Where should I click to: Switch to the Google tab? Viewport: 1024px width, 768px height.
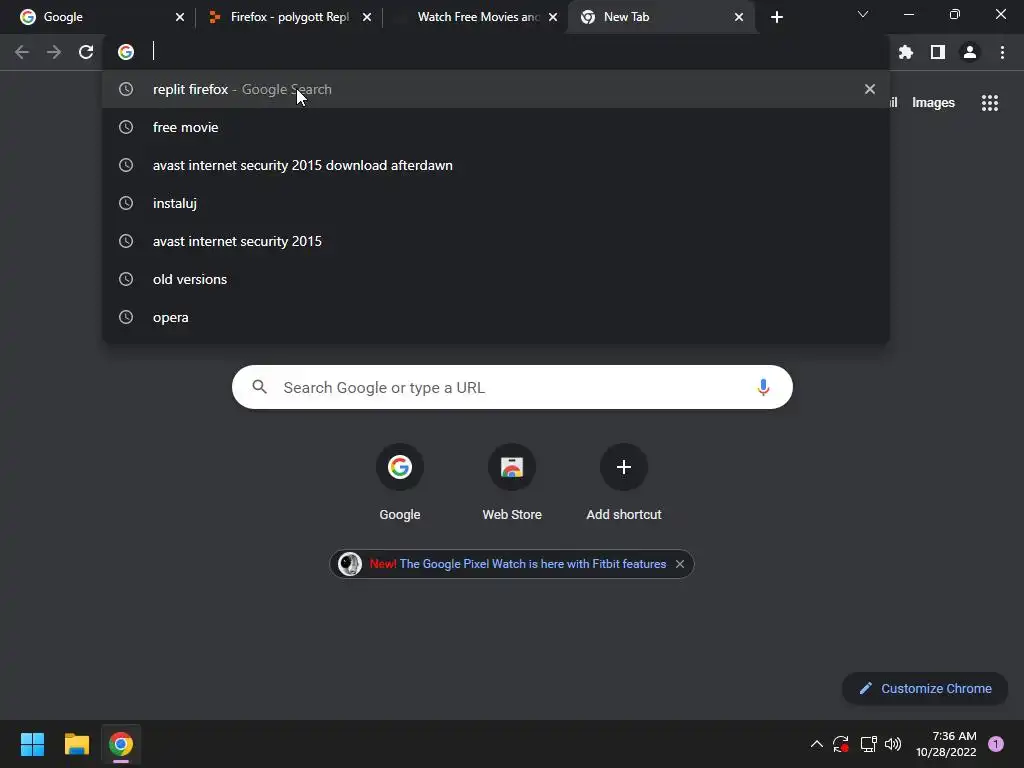pos(98,17)
